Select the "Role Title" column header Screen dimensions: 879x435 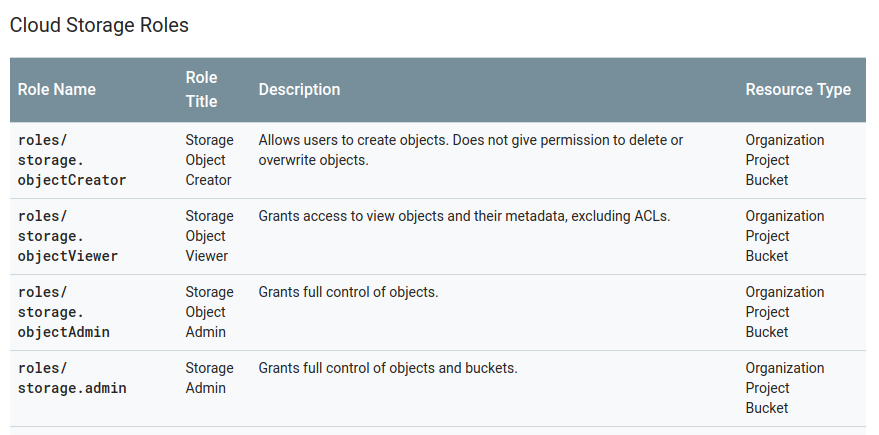coord(201,89)
